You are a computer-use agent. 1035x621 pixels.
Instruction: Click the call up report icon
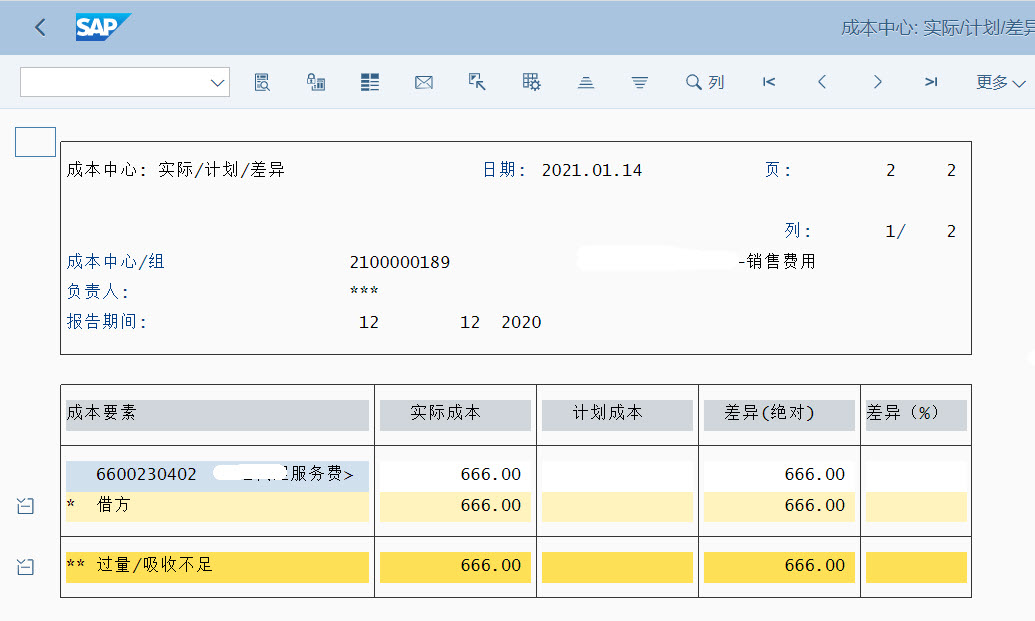(316, 82)
